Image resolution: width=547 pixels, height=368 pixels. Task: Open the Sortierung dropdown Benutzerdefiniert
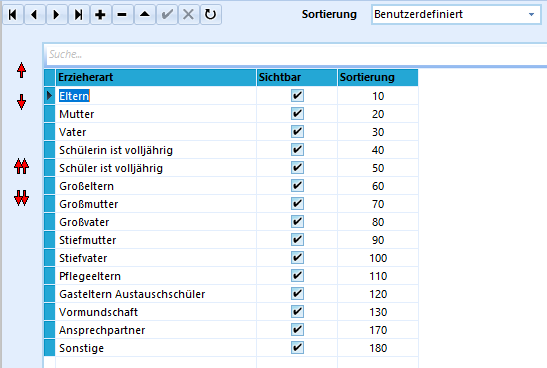click(x=456, y=14)
